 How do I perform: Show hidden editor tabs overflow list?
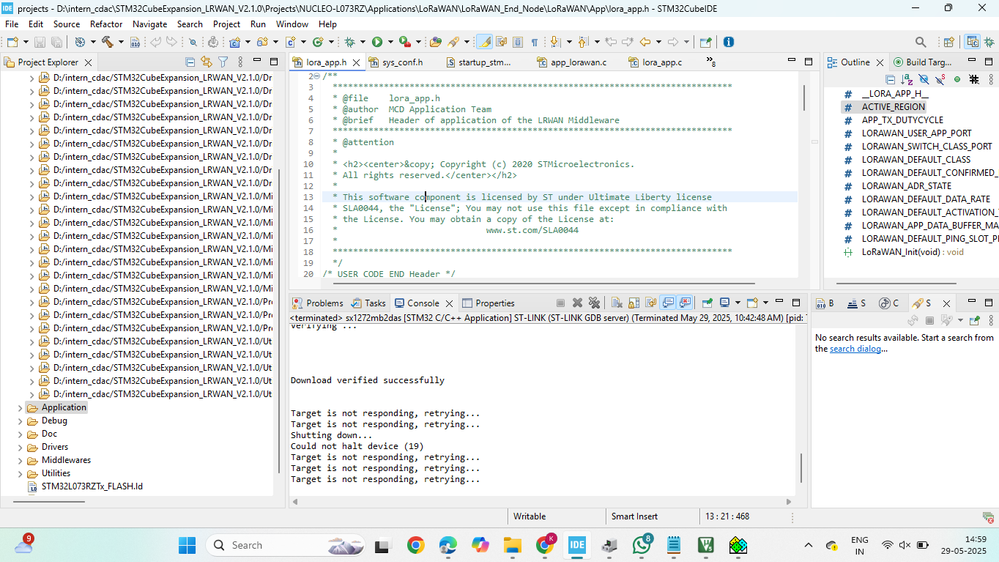(x=711, y=62)
